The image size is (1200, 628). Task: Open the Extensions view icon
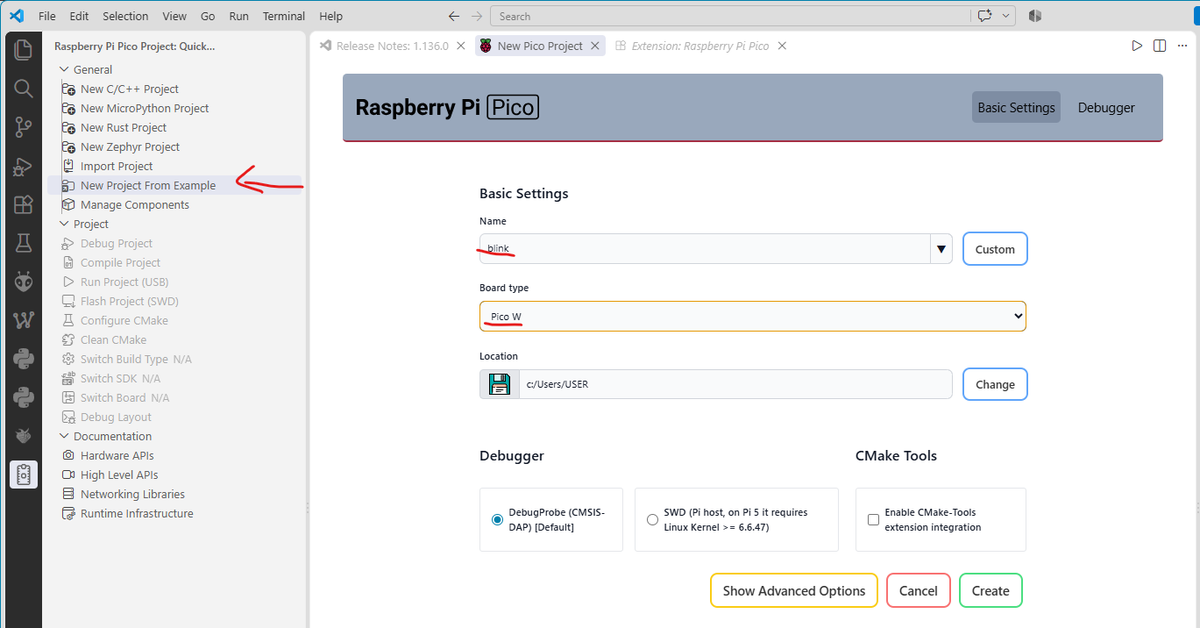tap(22, 204)
